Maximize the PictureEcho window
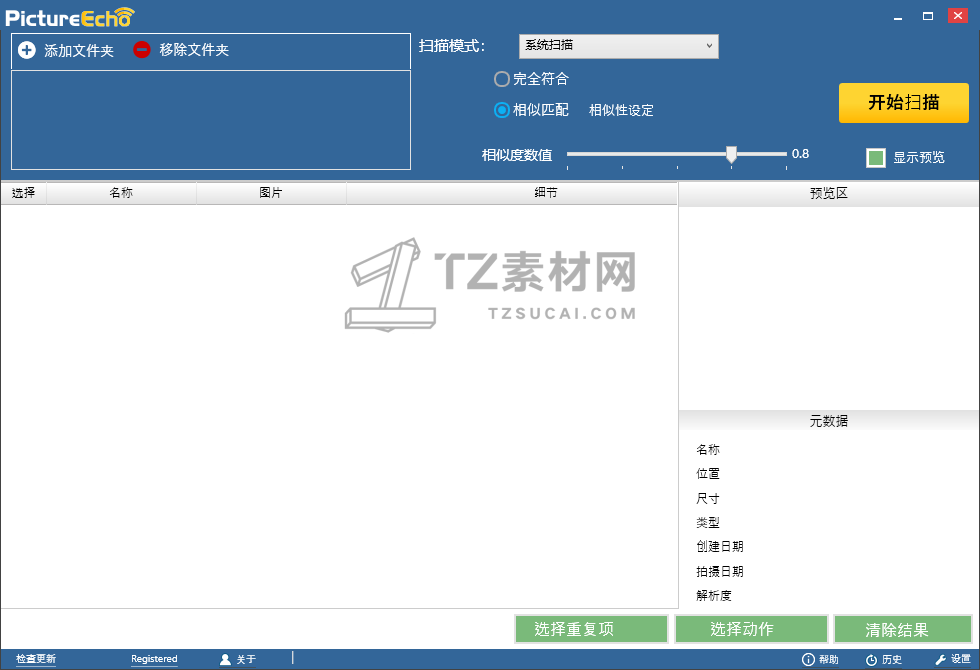Screen dimensions: 980x670 click(928, 16)
